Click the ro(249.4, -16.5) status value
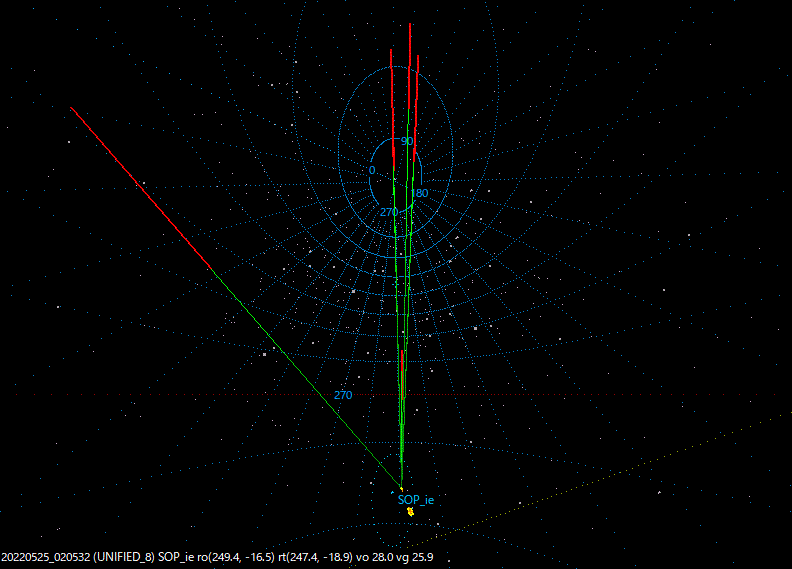 (236, 557)
